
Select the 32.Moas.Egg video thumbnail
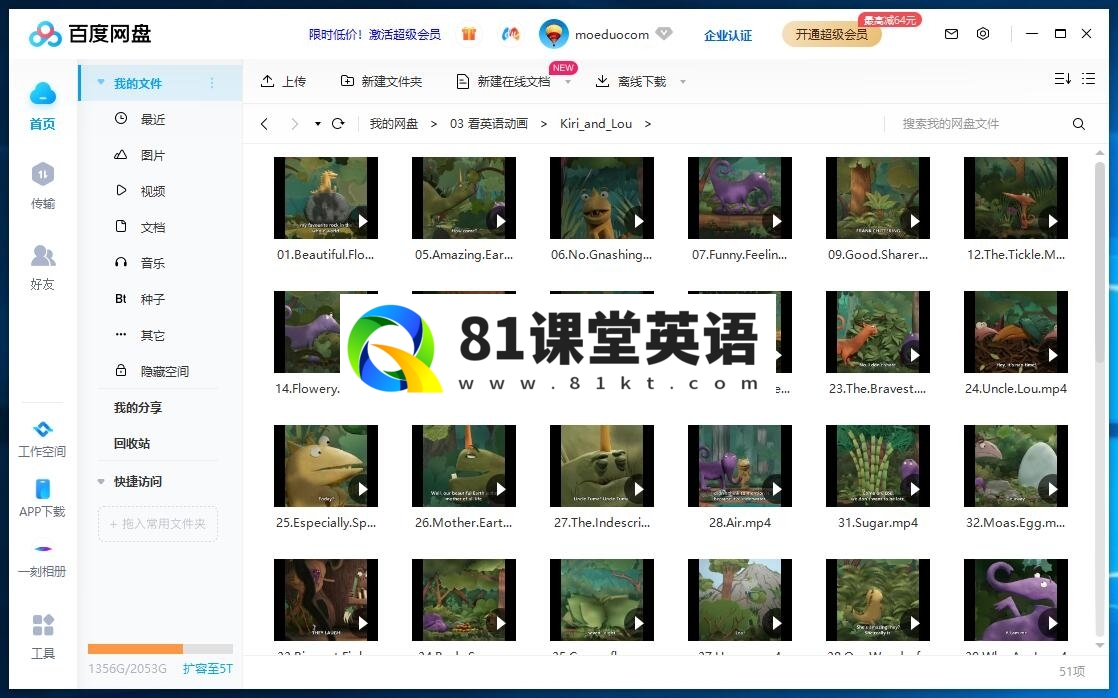click(x=1016, y=466)
